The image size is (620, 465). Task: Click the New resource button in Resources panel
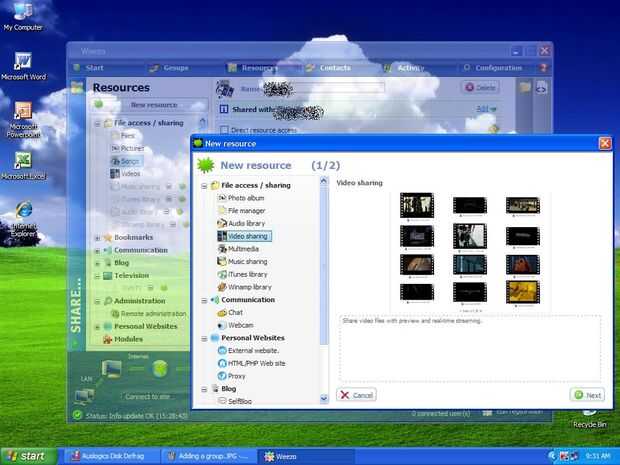point(149,105)
